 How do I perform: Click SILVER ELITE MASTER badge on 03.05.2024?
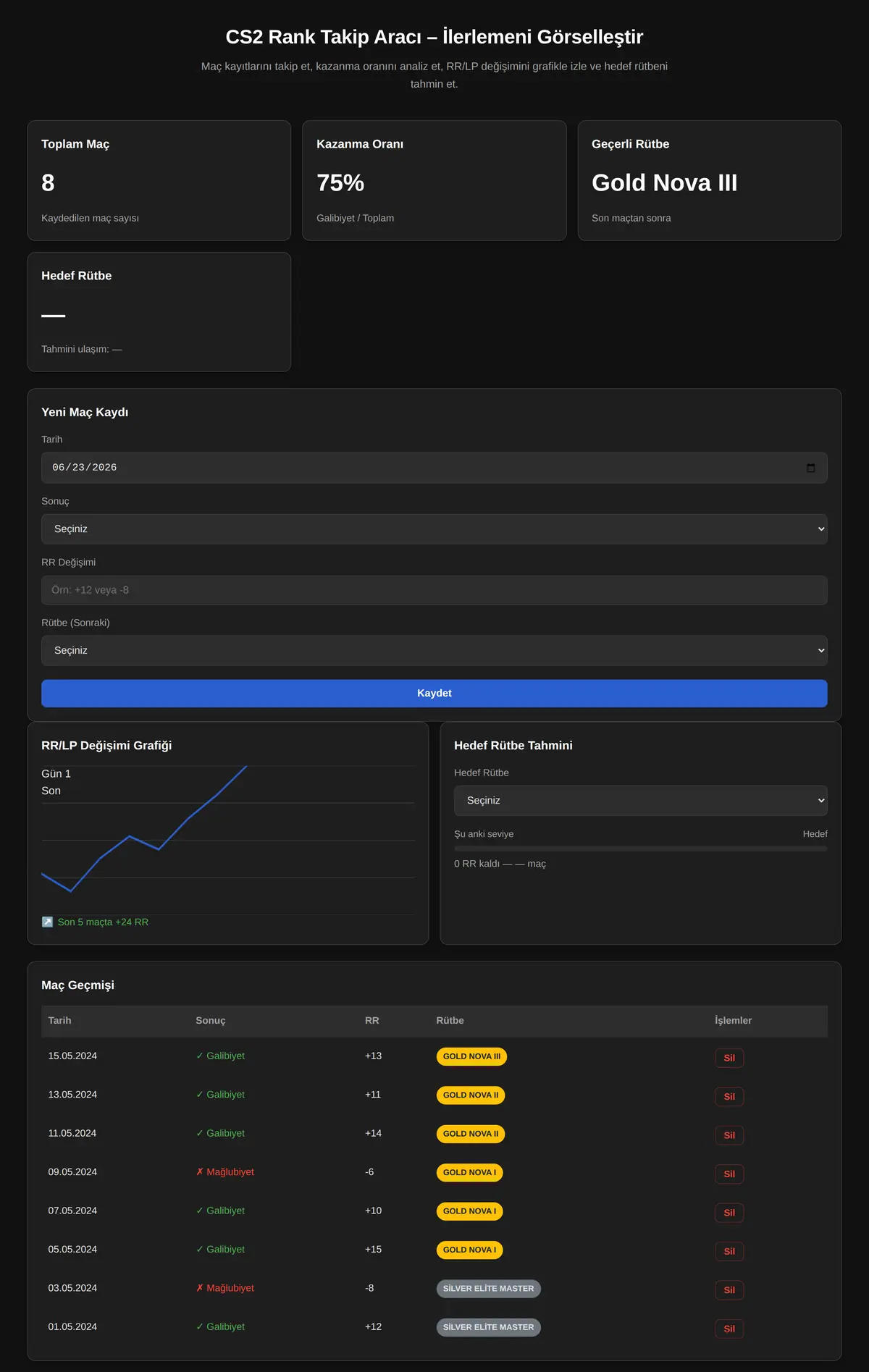(488, 1289)
